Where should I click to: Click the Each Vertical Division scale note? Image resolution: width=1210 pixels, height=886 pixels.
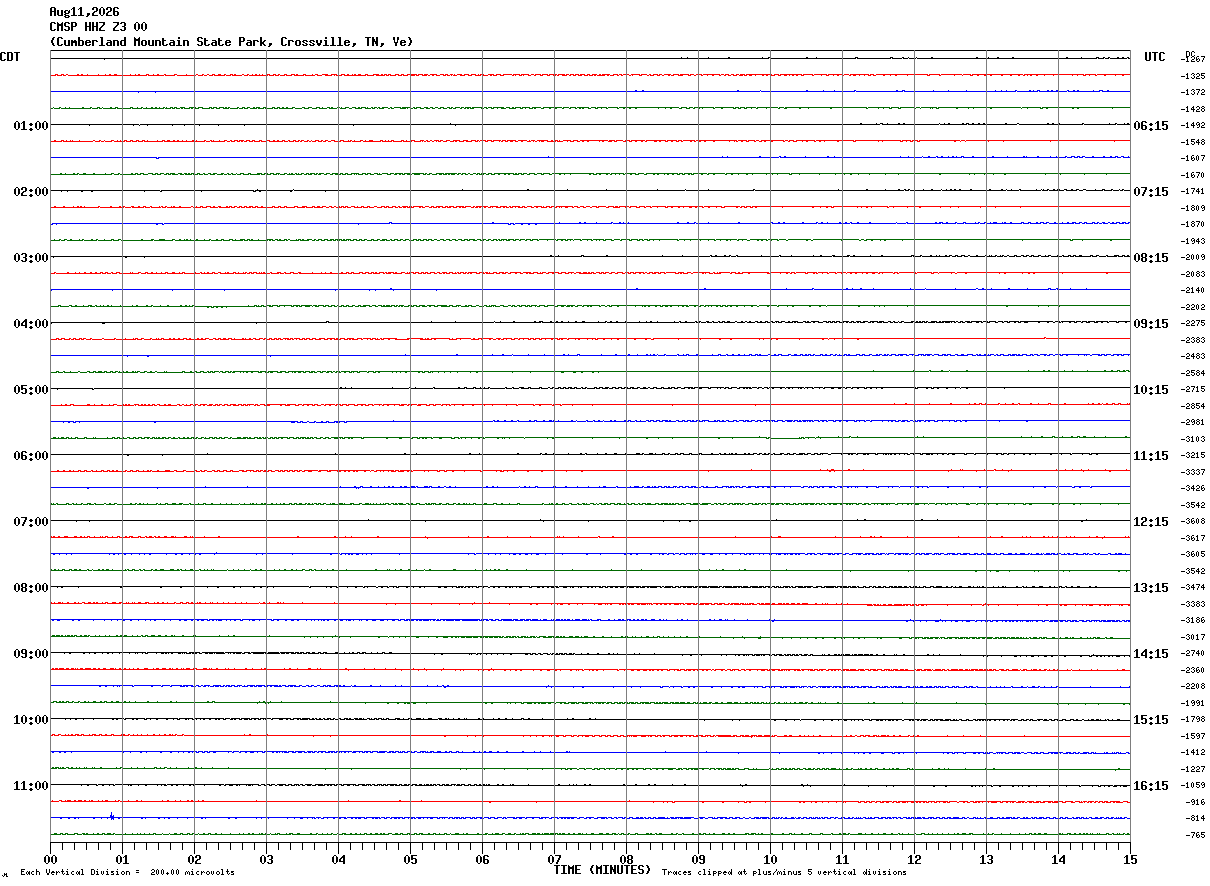tap(127, 873)
